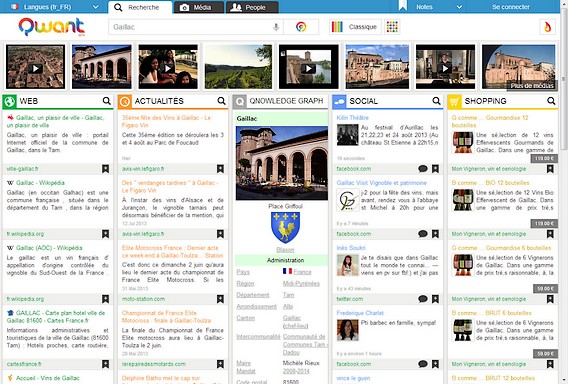Play the video with three women
The width and height of the screenshot is (568, 384).
168,67
